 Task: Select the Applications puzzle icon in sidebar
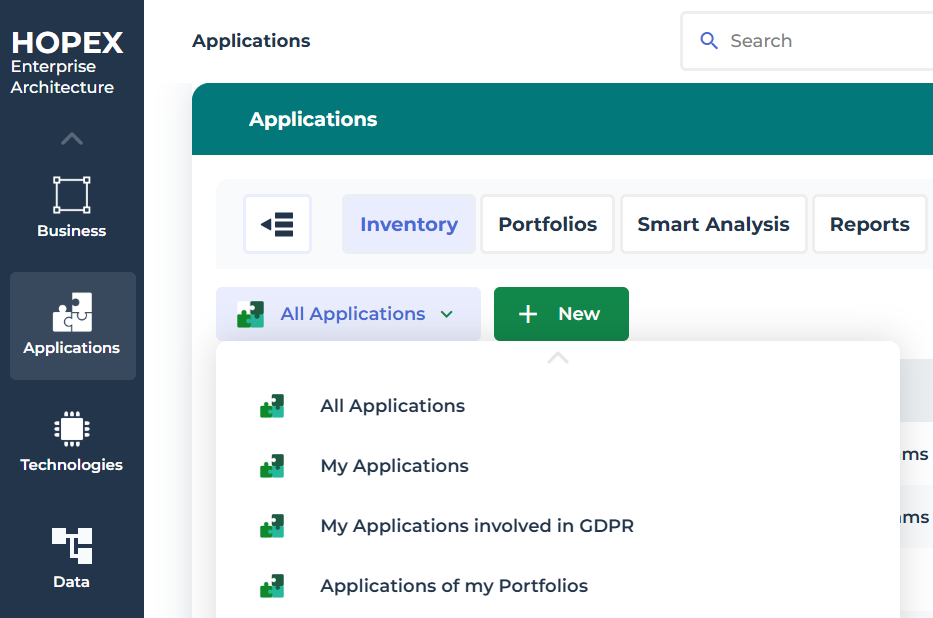pos(72,312)
